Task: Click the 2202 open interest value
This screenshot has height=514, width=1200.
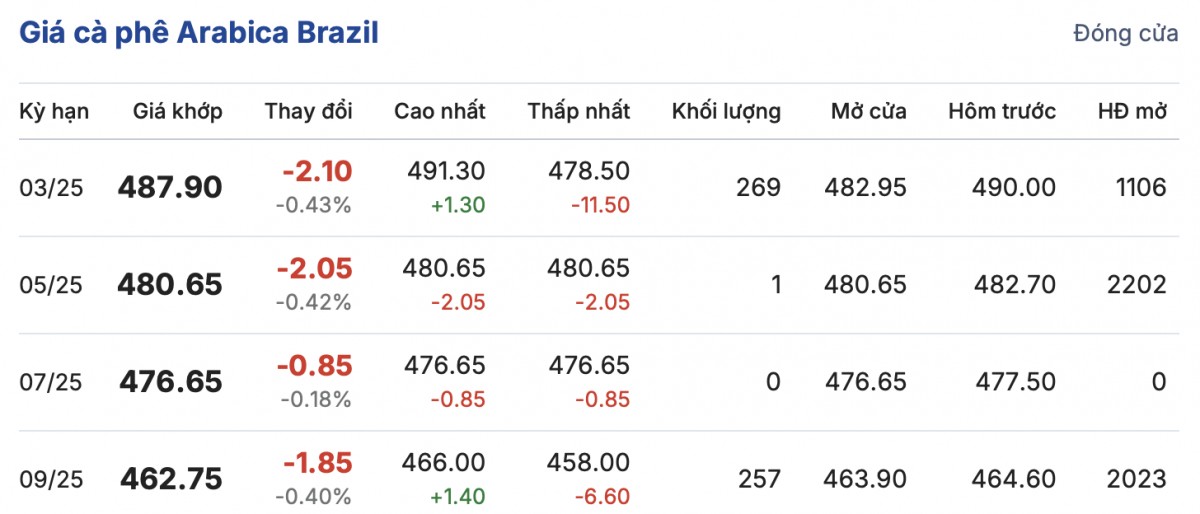Action: click(1138, 285)
